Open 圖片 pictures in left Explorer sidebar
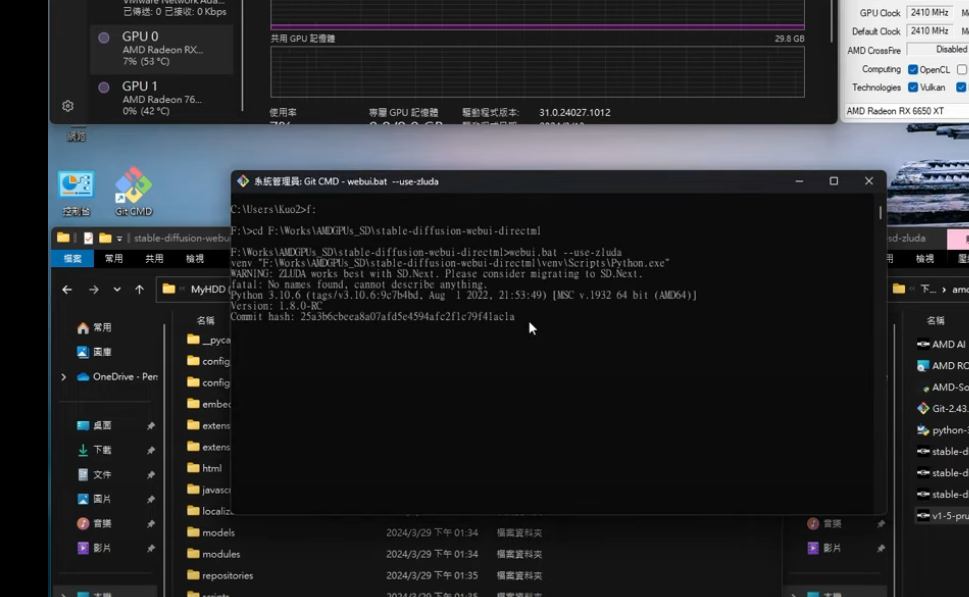Screen dimensions: 969x597 click(x=94, y=499)
